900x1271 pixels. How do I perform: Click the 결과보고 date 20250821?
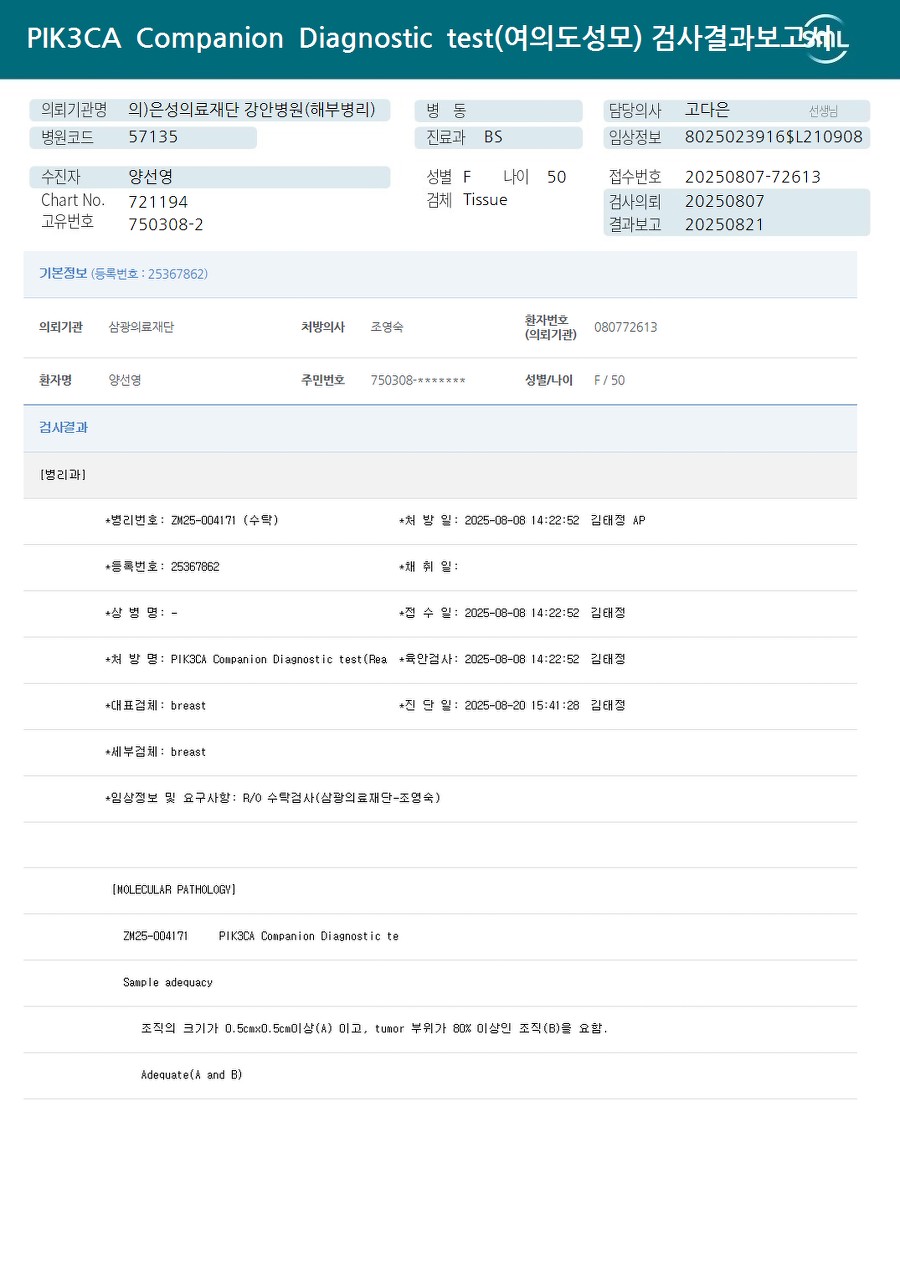point(724,224)
